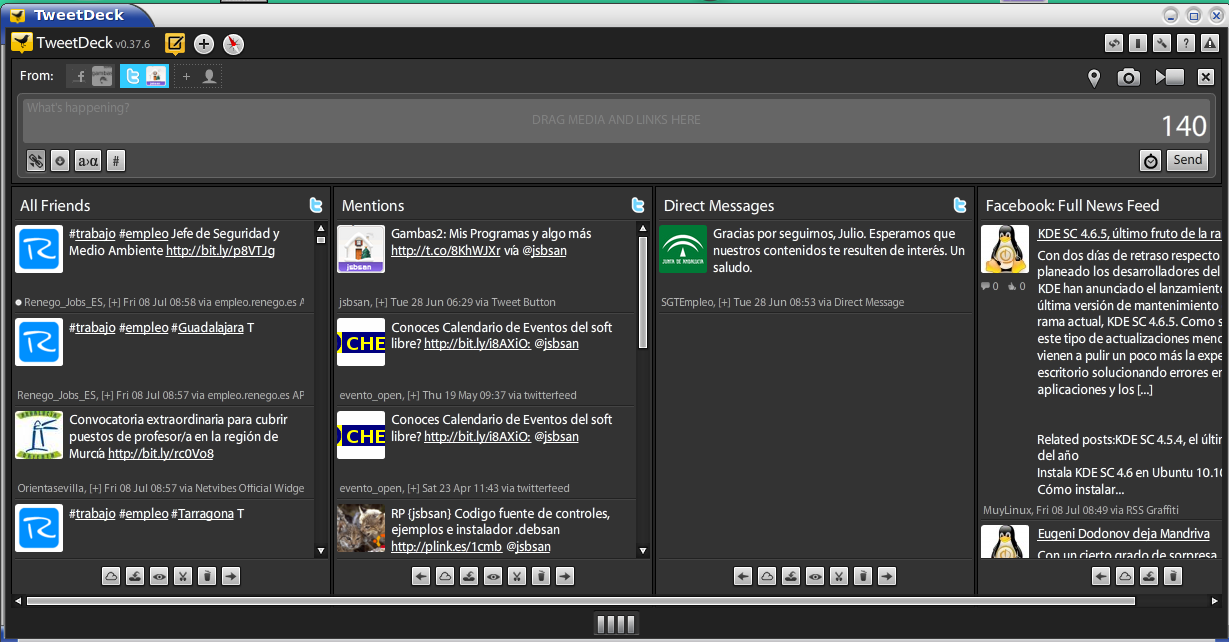Move All Friends column right
The image size is (1229, 642).
(231, 576)
